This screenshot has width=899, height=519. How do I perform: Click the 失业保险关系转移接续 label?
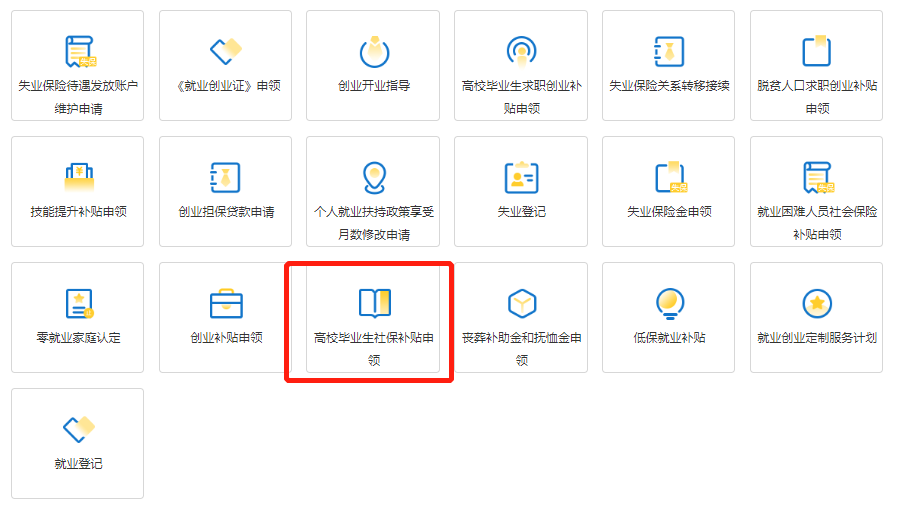tap(669, 86)
